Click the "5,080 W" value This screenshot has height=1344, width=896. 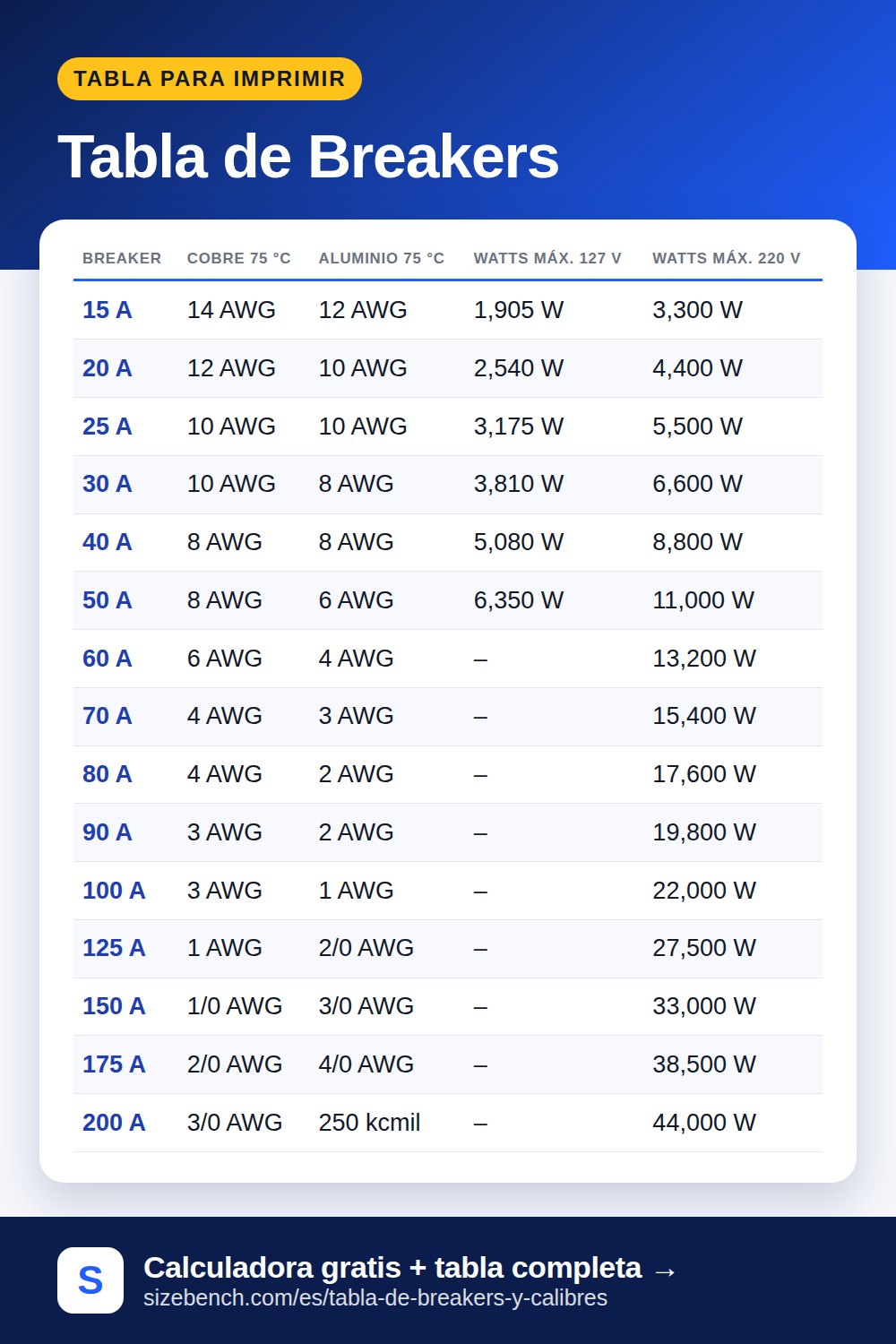519,542
